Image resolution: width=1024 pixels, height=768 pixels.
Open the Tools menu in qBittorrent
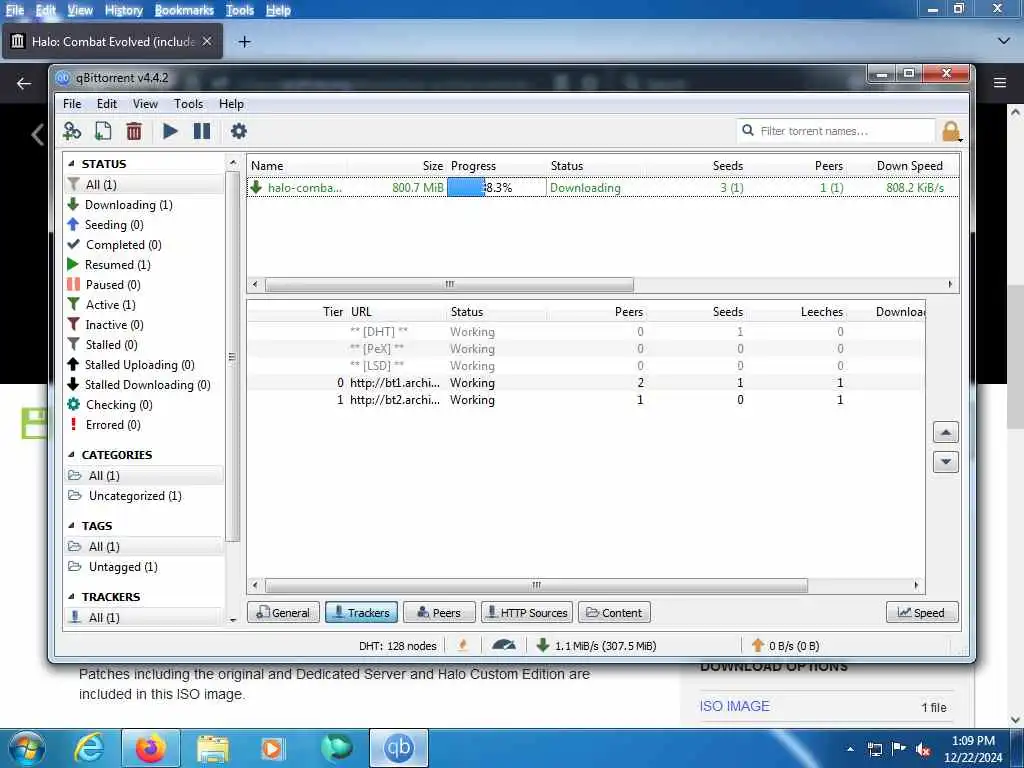pyautogui.click(x=188, y=104)
